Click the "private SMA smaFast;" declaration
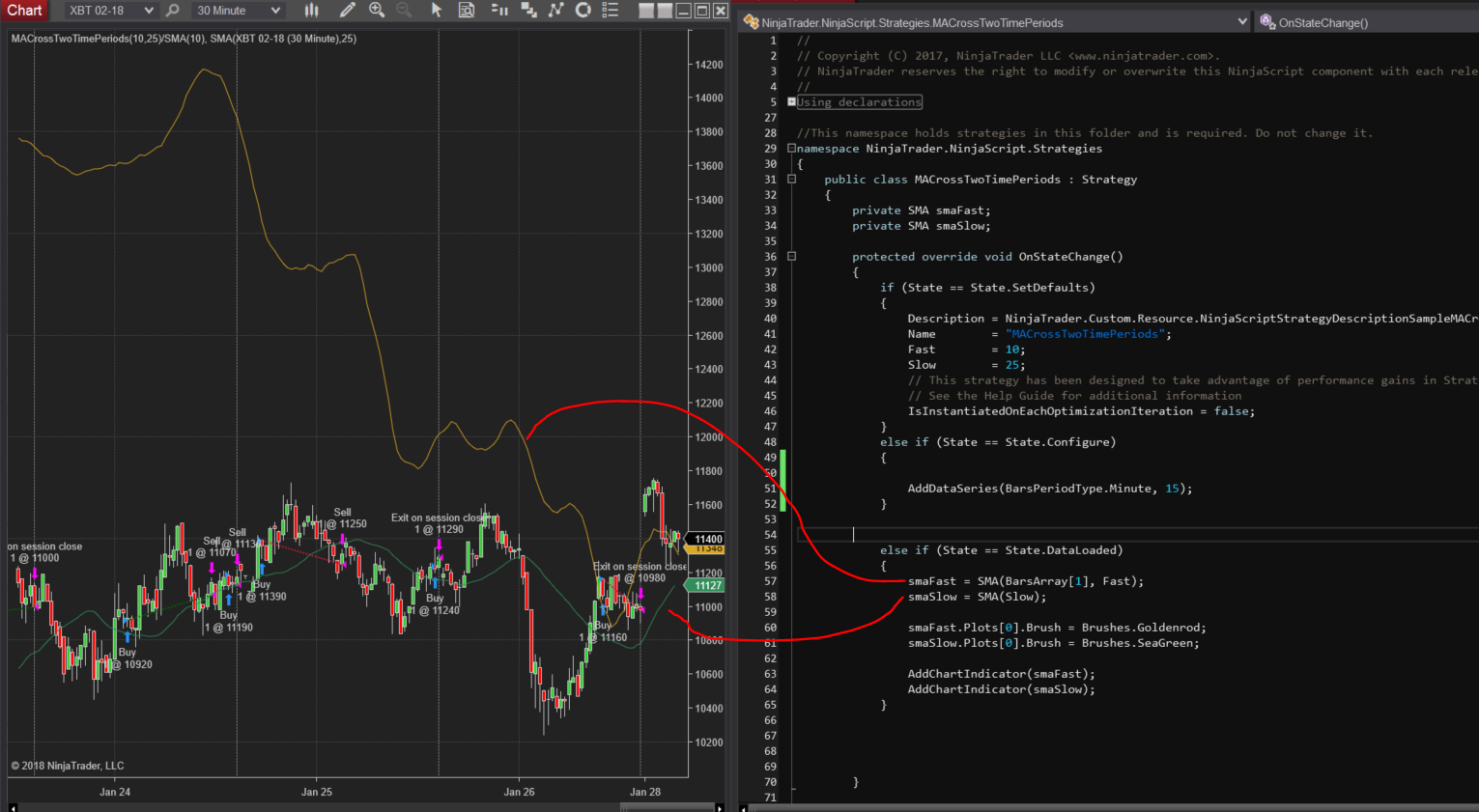 pos(922,210)
